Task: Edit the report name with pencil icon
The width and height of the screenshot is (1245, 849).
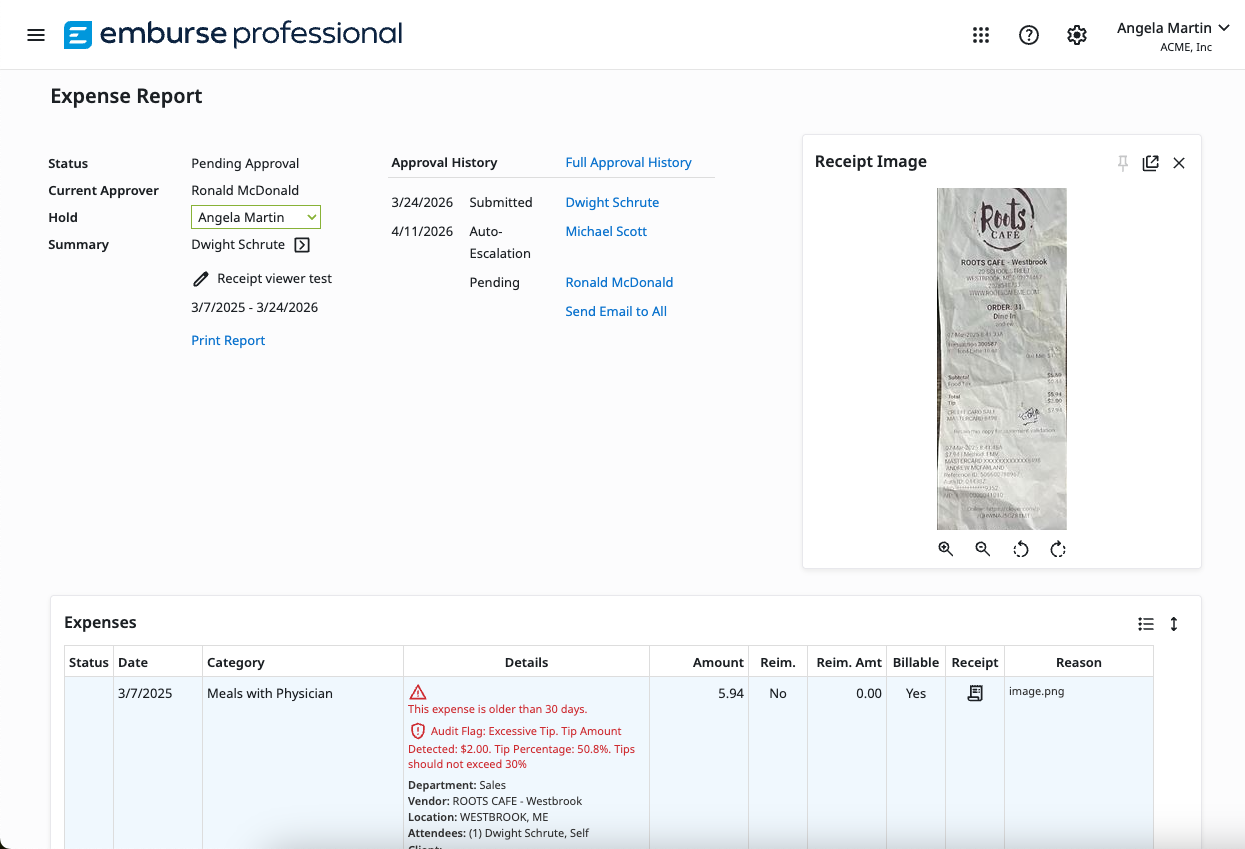Action: coord(201,280)
